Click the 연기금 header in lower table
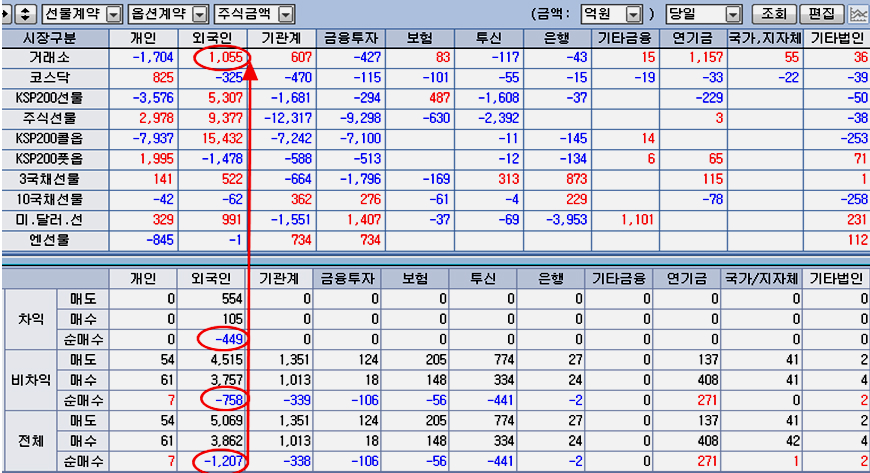This screenshot has height=473, width=870. click(685, 278)
